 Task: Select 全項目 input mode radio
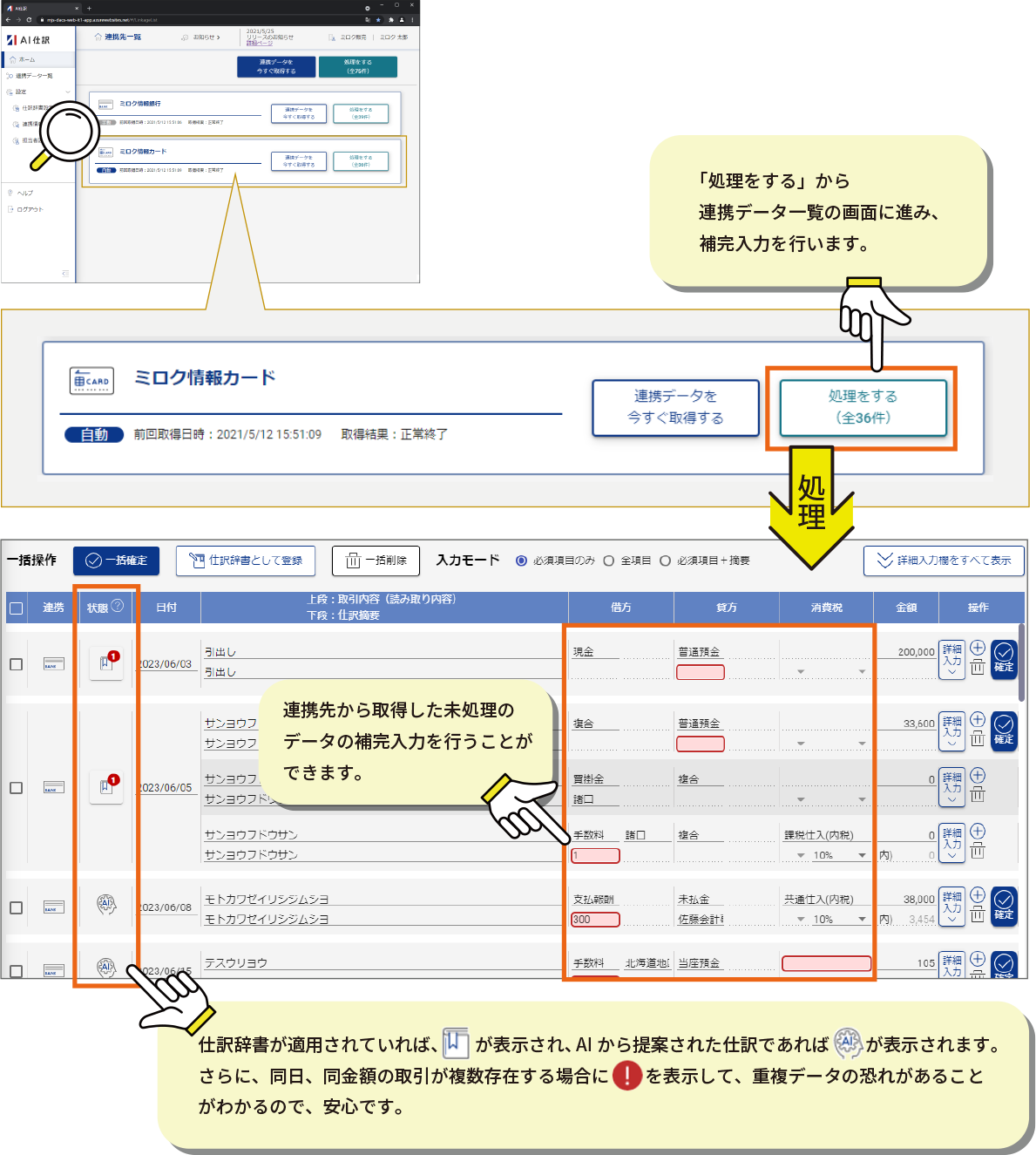[609, 561]
